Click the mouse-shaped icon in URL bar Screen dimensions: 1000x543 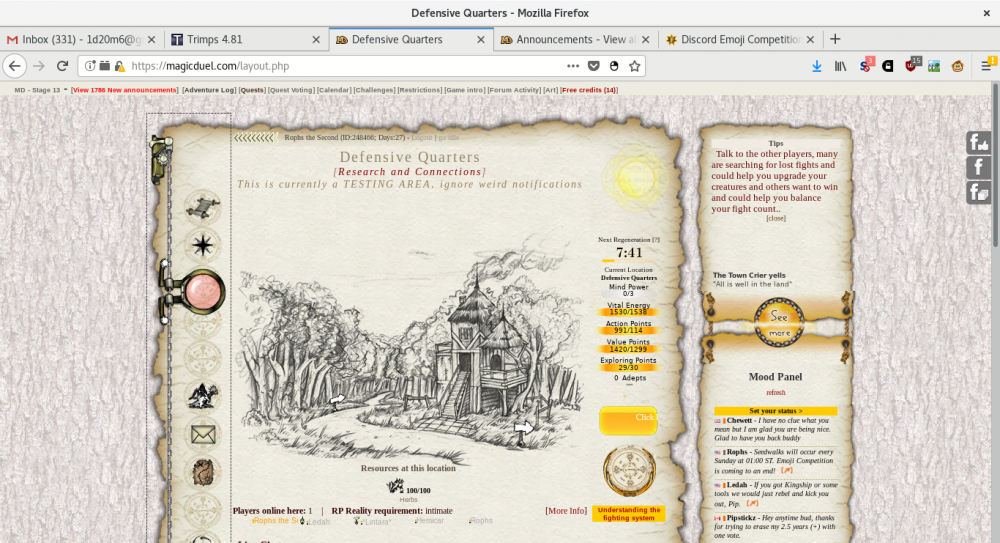(x=614, y=66)
